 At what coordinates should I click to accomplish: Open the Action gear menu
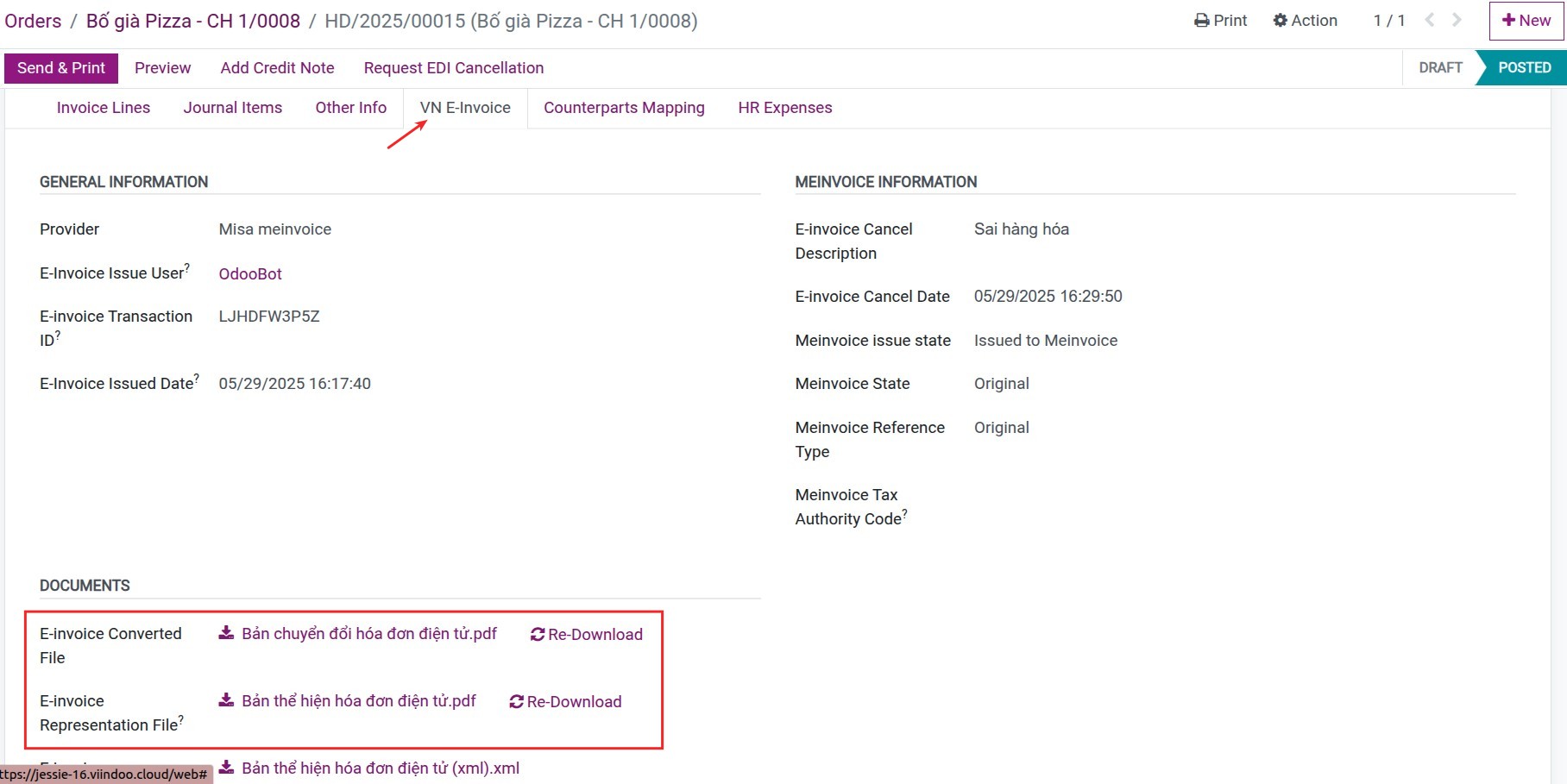pyautogui.click(x=1305, y=21)
